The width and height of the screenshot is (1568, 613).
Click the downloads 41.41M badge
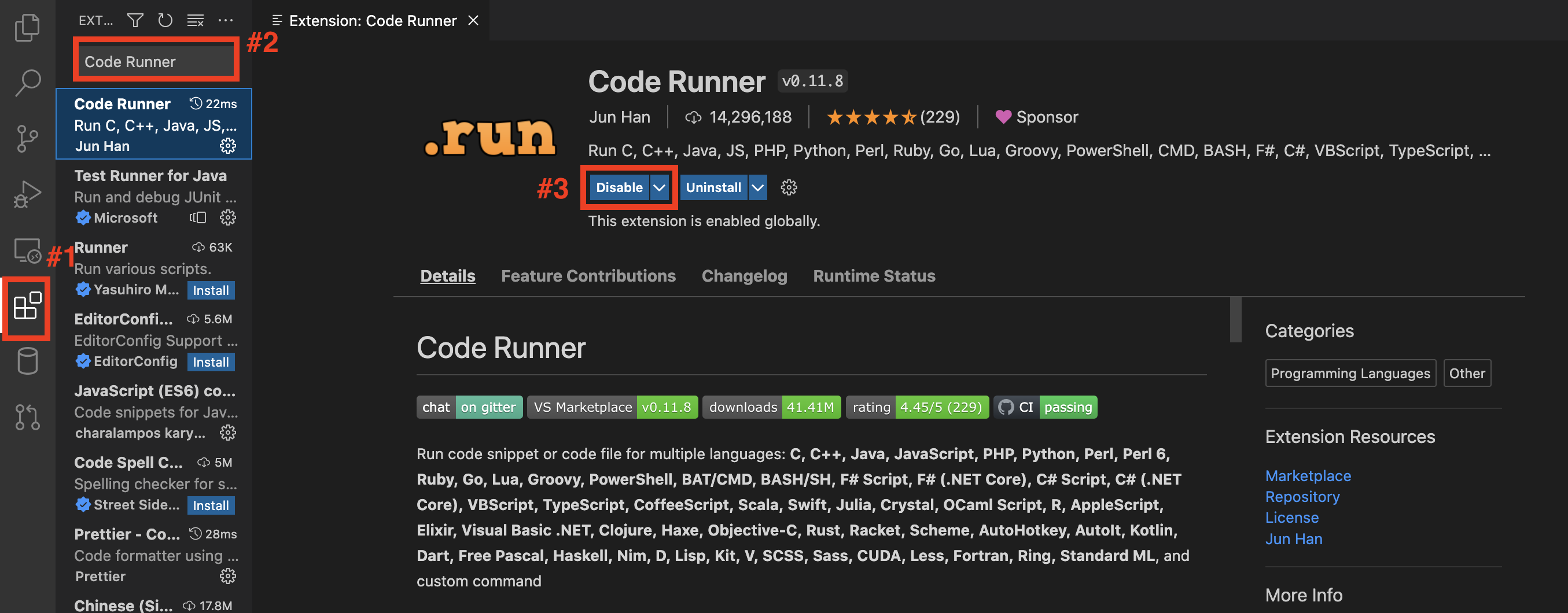tap(771, 407)
